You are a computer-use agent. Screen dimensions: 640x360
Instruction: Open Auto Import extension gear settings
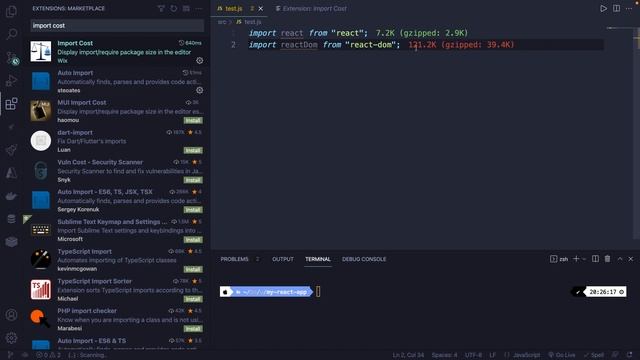pos(200,90)
